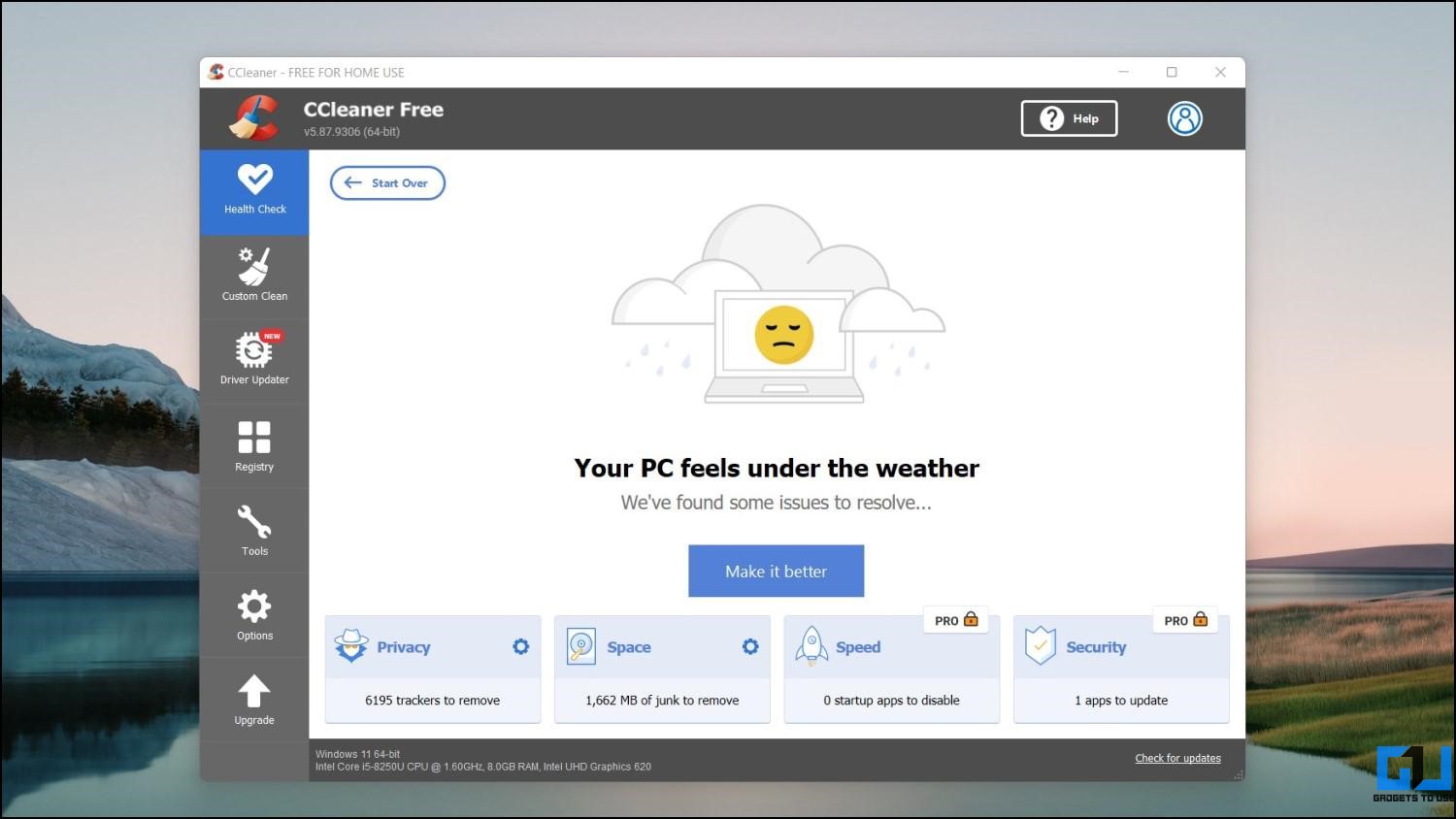Click the CCleaner title bar app icon
Viewport: 1456px width, 819px height.
[215, 72]
